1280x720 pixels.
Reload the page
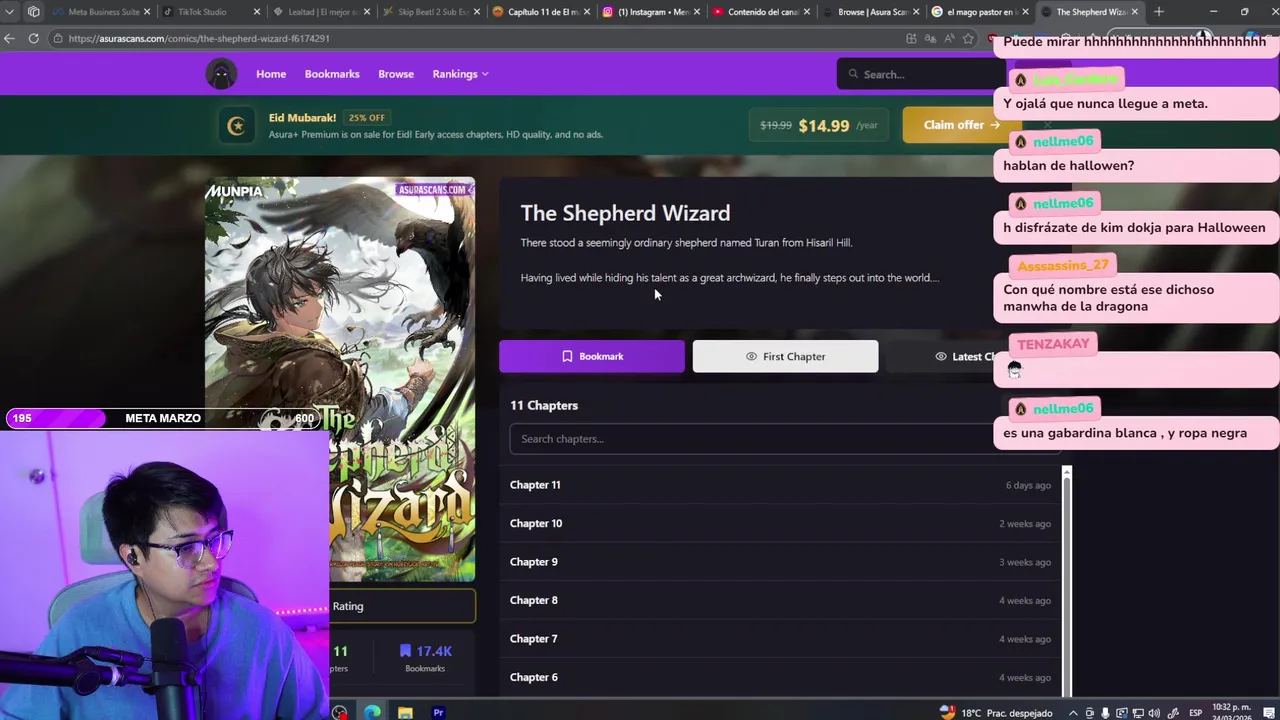(33, 38)
